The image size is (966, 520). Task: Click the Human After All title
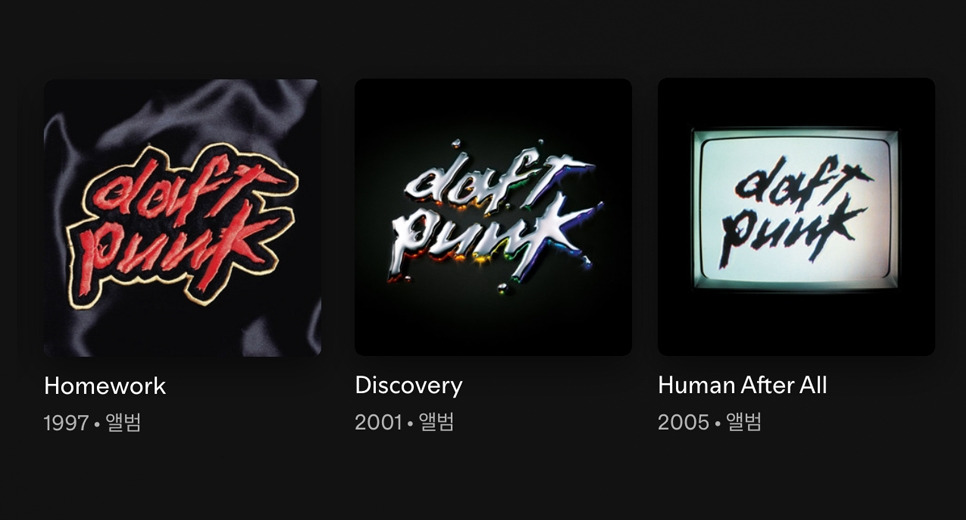742,386
